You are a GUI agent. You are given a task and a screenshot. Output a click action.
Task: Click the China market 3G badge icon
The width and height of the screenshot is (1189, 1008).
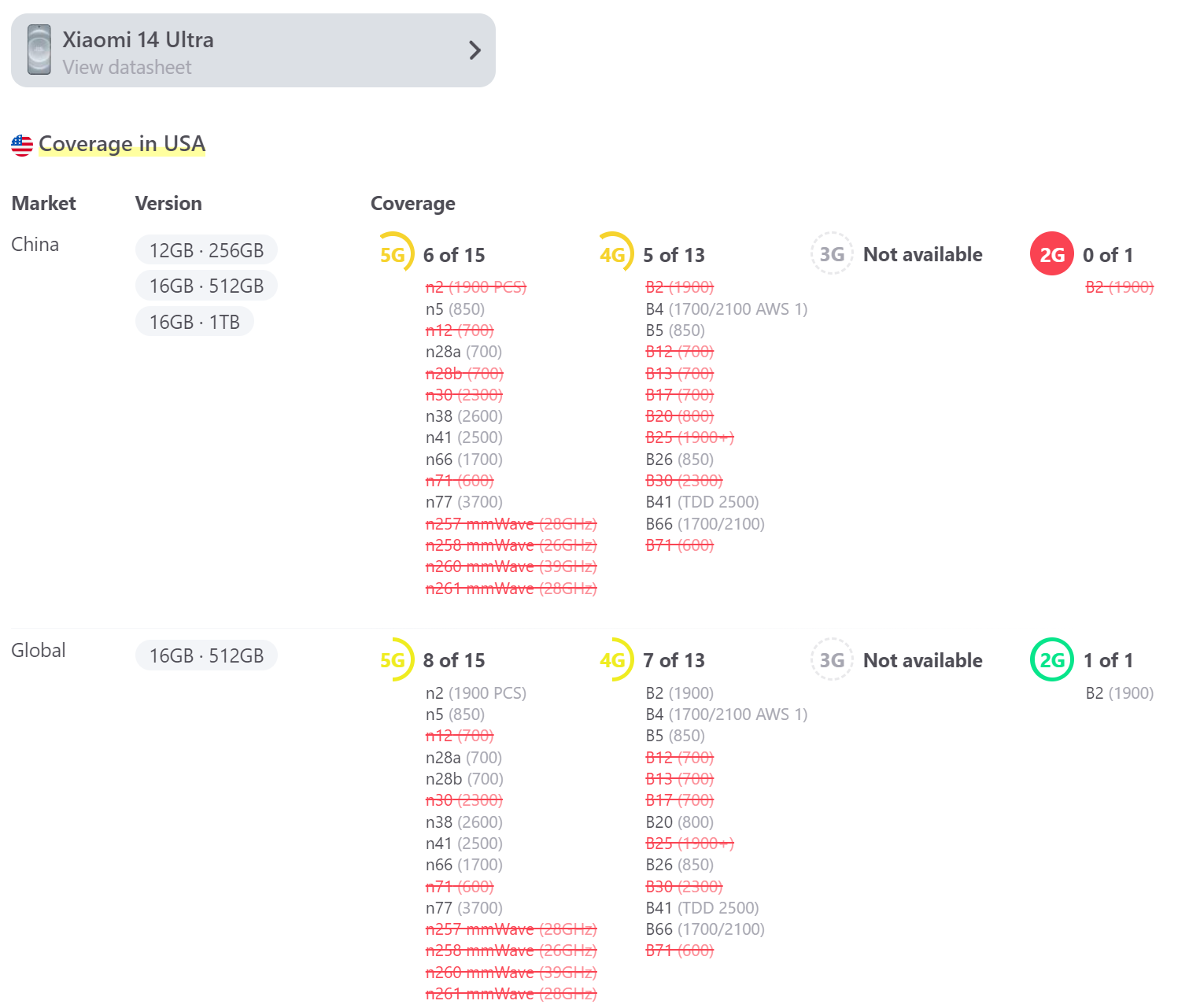point(832,254)
